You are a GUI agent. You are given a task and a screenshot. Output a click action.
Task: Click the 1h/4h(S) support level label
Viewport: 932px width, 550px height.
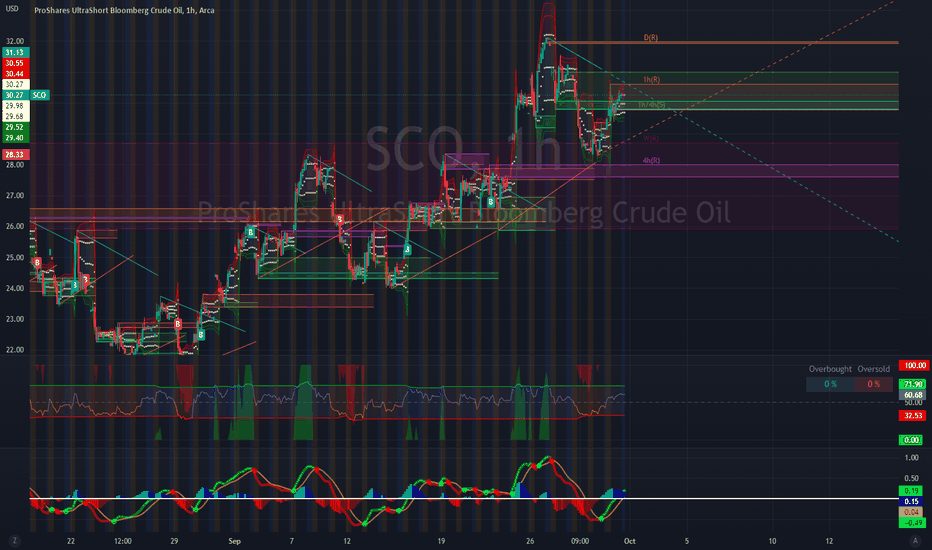(x=651, y=105)
